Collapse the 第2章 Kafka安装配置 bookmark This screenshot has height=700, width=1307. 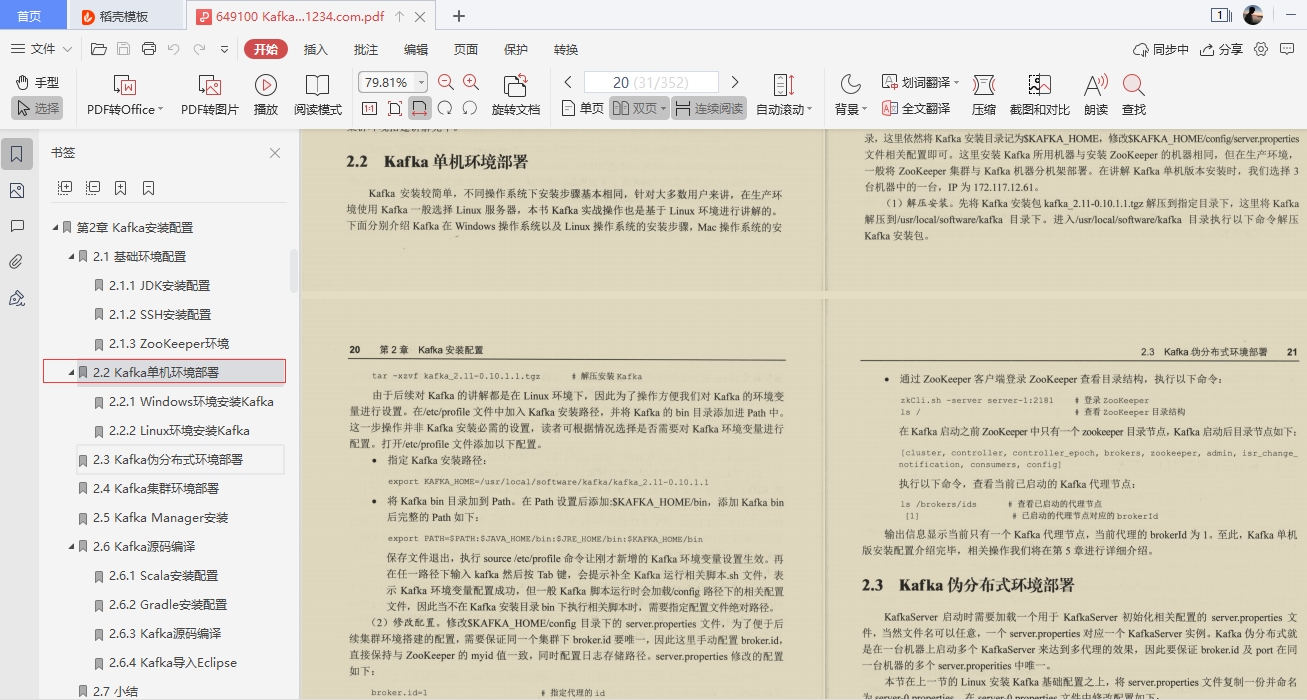pyautogui.click(x=56, y=227)
